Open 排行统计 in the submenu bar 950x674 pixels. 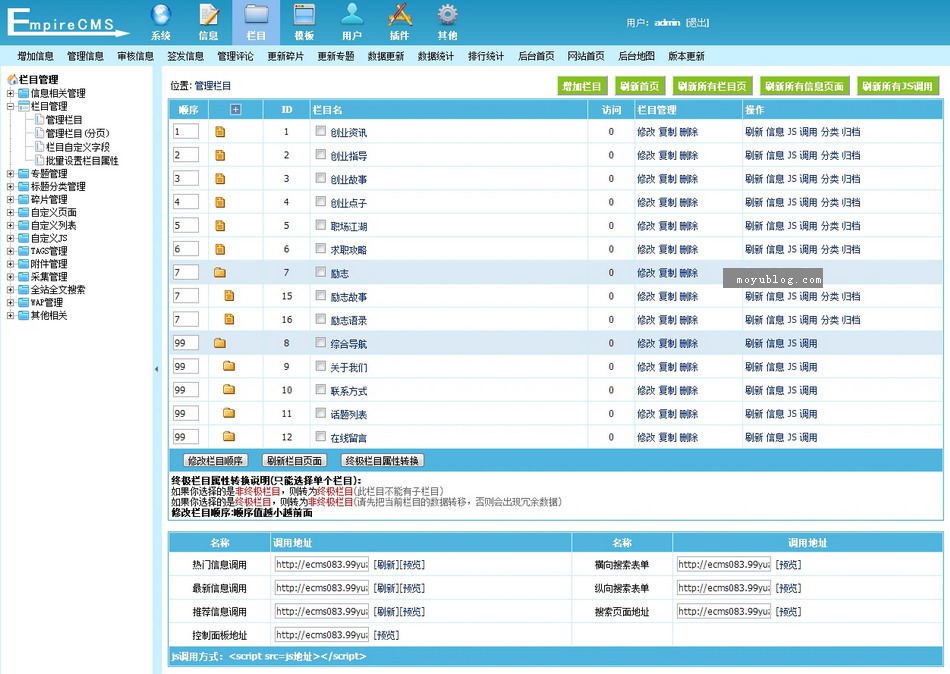(x=486, y=56)
